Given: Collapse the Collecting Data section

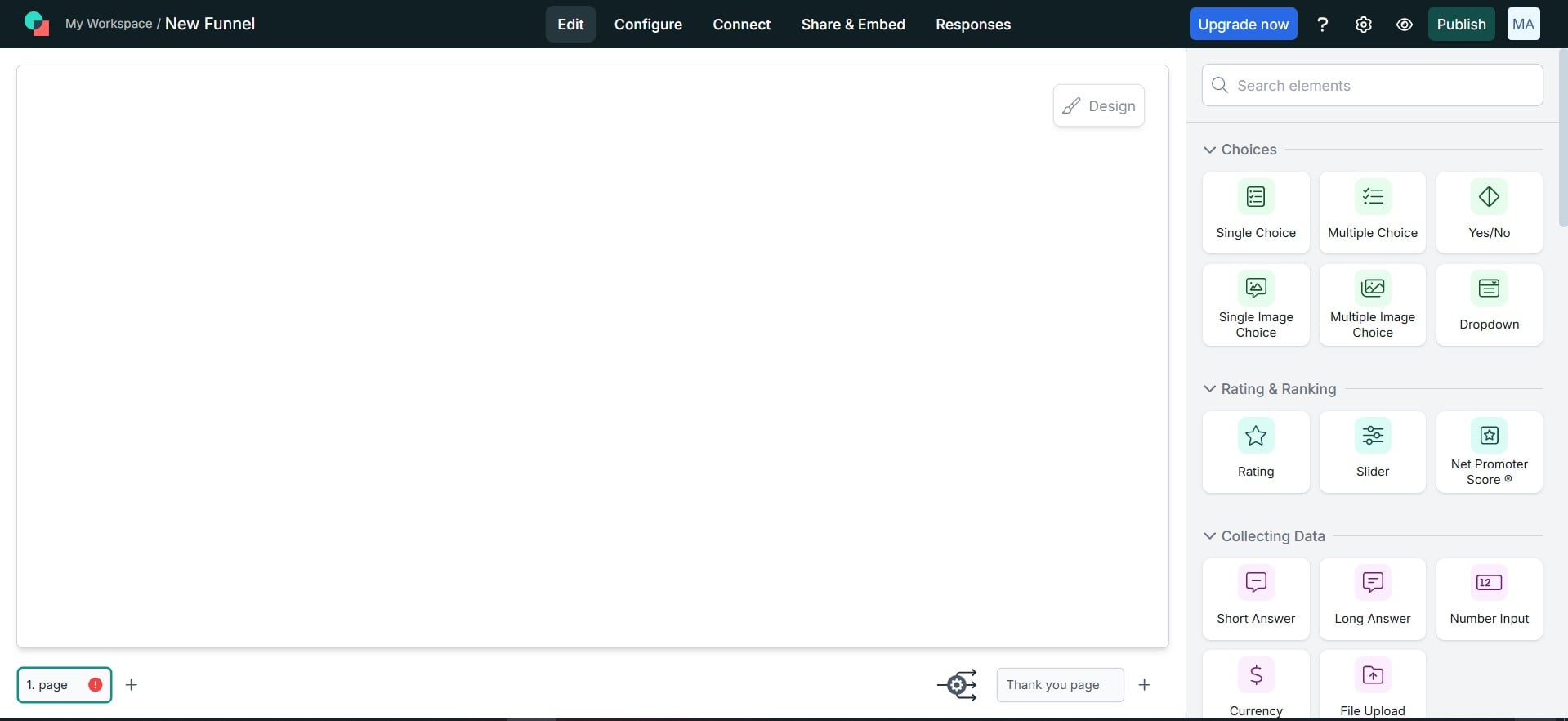Looking at the screenshot, I should (1209, 536).
